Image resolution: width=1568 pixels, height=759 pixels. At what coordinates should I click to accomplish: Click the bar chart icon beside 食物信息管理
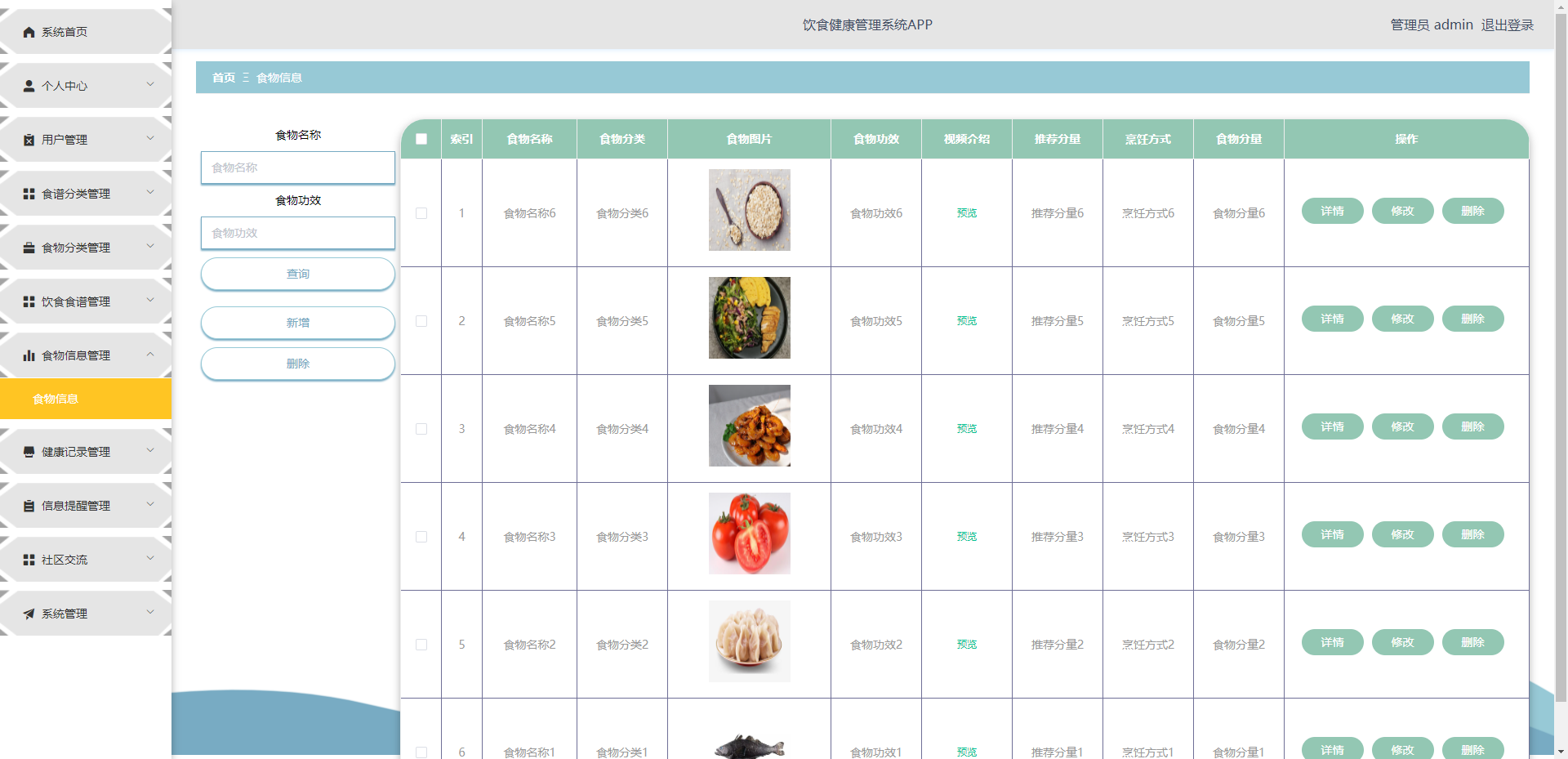(x=29, y=355)
